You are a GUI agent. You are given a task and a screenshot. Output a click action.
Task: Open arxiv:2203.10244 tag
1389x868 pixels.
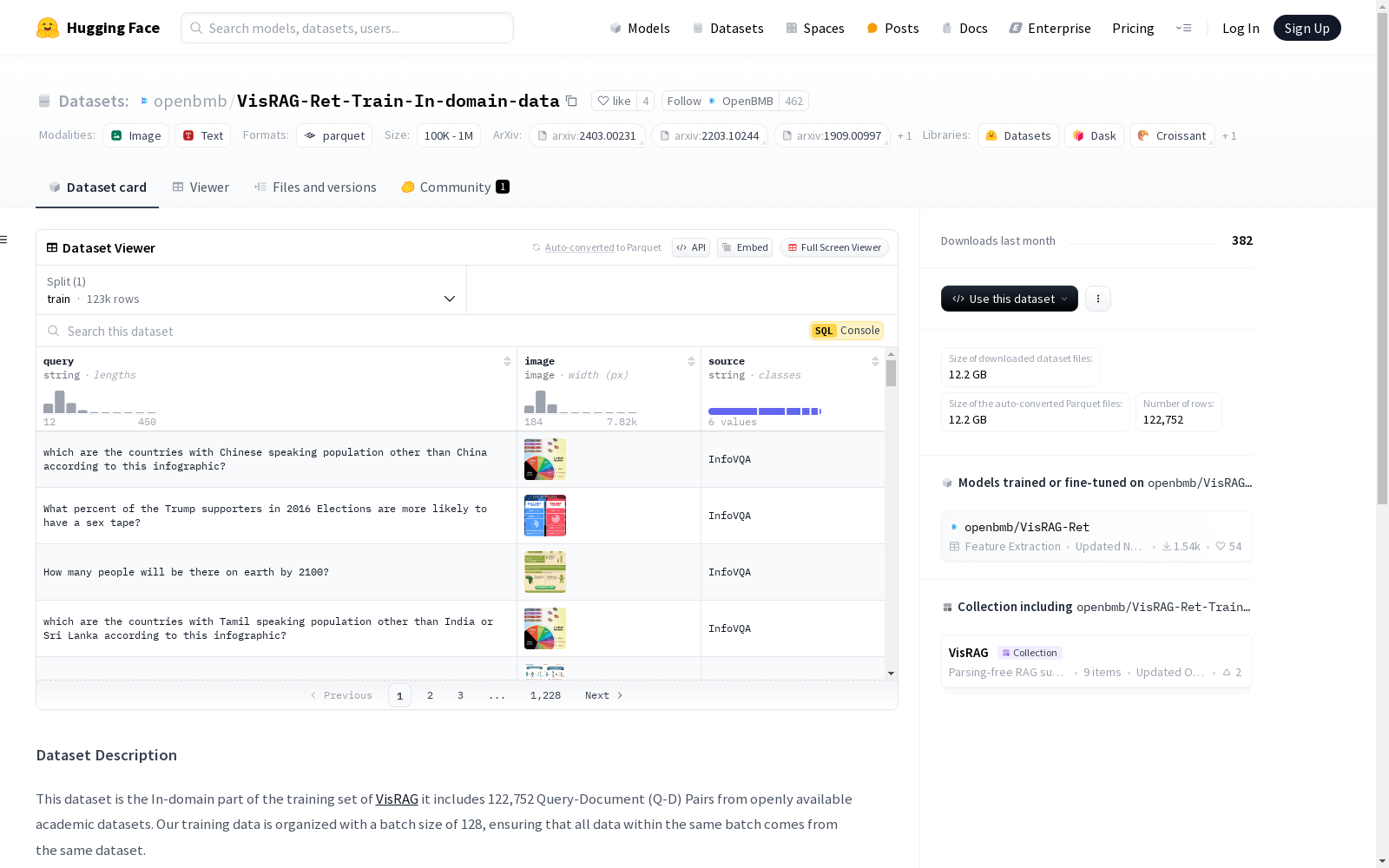pyautogui.click(x=709, y=135)
